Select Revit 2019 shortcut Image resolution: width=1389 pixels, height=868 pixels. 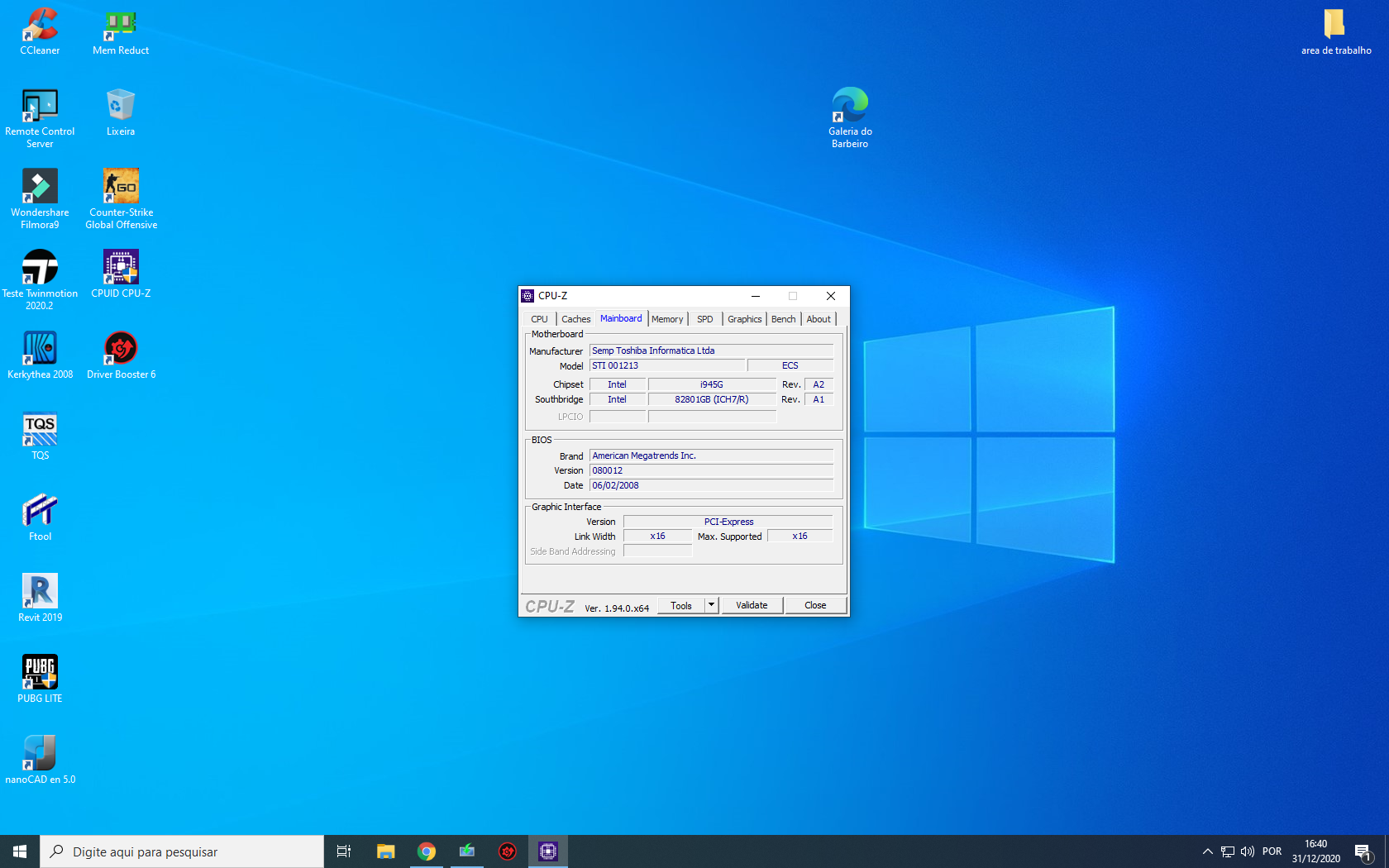[40, 599]
